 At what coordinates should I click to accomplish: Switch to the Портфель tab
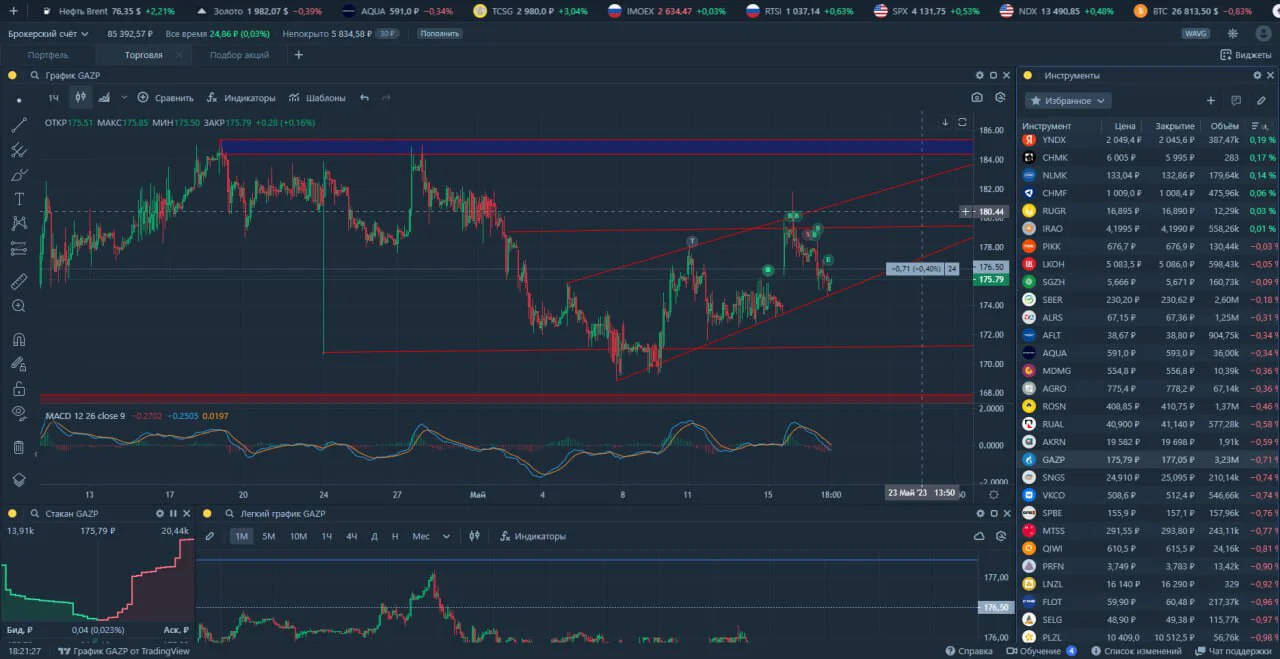coord(48,55)
